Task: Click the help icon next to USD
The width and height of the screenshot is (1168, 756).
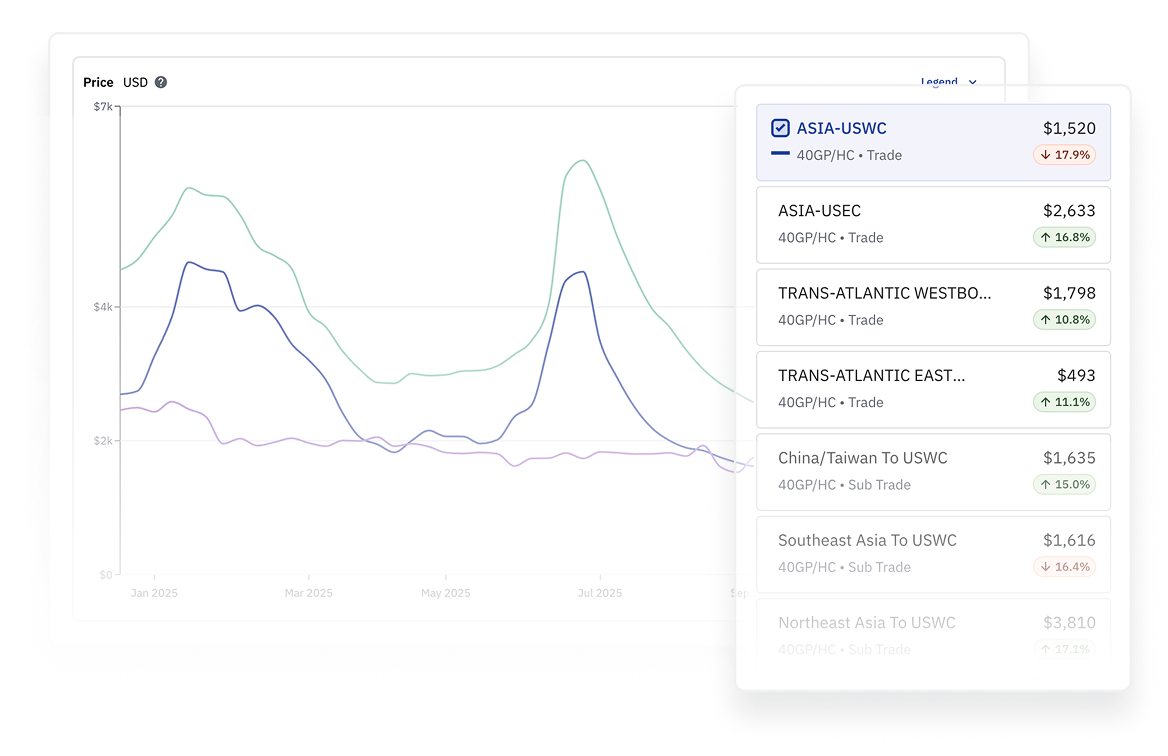Action: click(161, 82)
